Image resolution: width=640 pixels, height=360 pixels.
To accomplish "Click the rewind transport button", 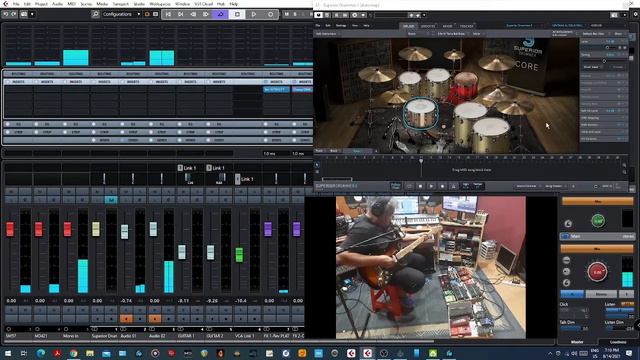I will pyautogui.click(x=193, y=14).
